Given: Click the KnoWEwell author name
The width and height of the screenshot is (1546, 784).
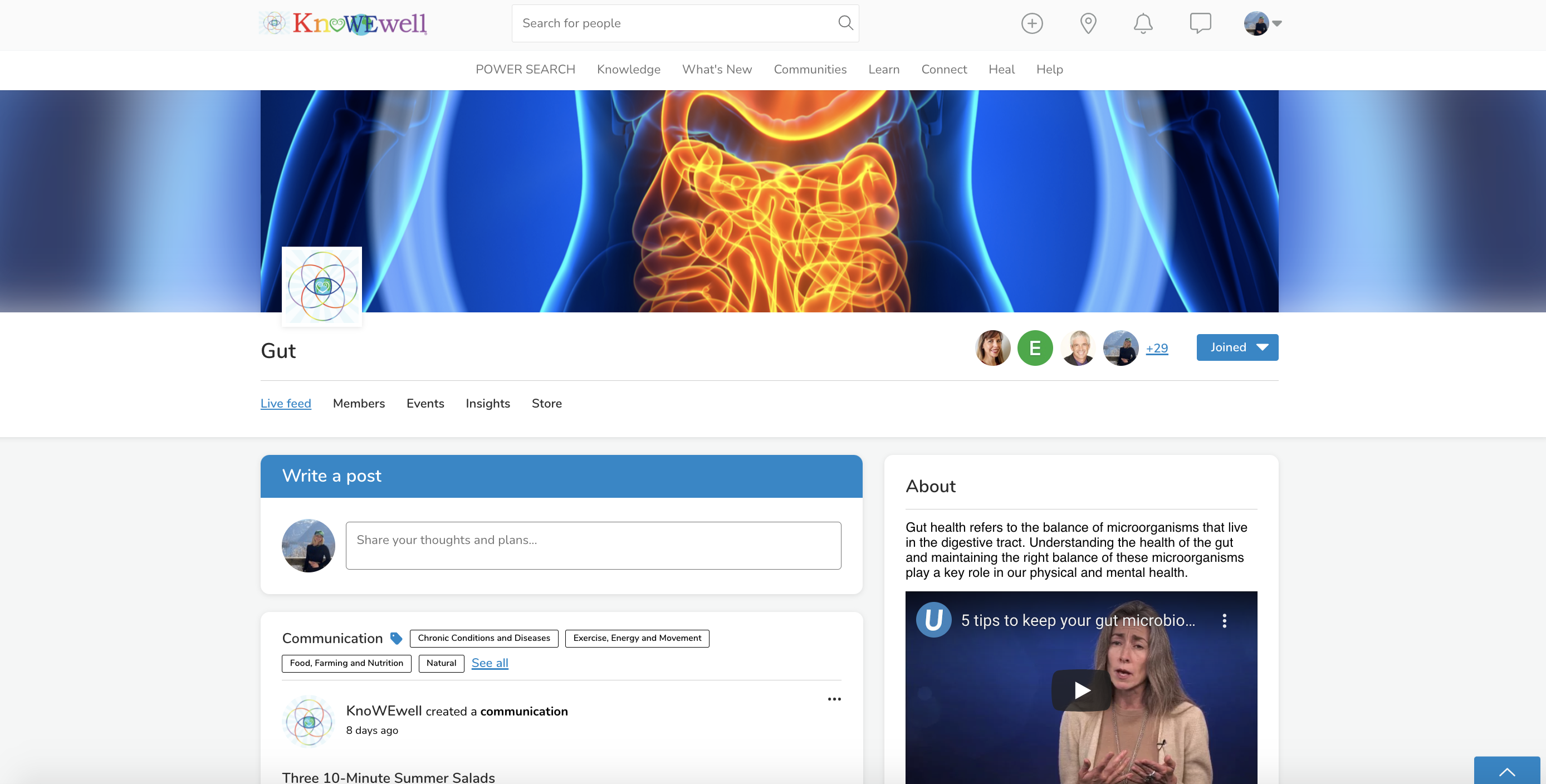Looking at the screenshot, I should coord(384,711).
